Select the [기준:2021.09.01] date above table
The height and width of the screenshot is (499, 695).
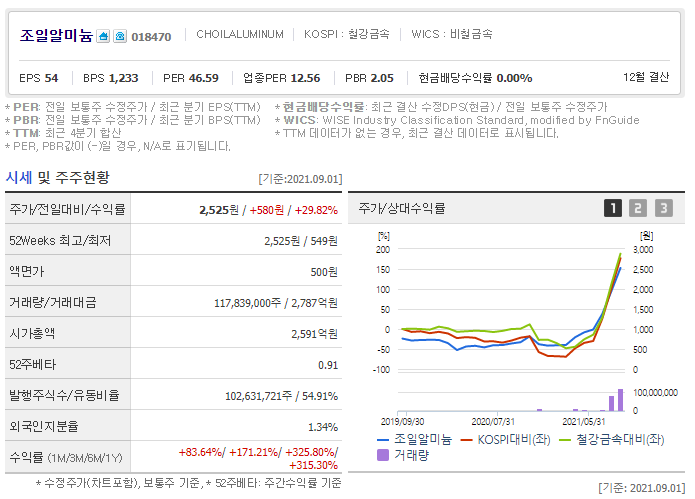300,179
